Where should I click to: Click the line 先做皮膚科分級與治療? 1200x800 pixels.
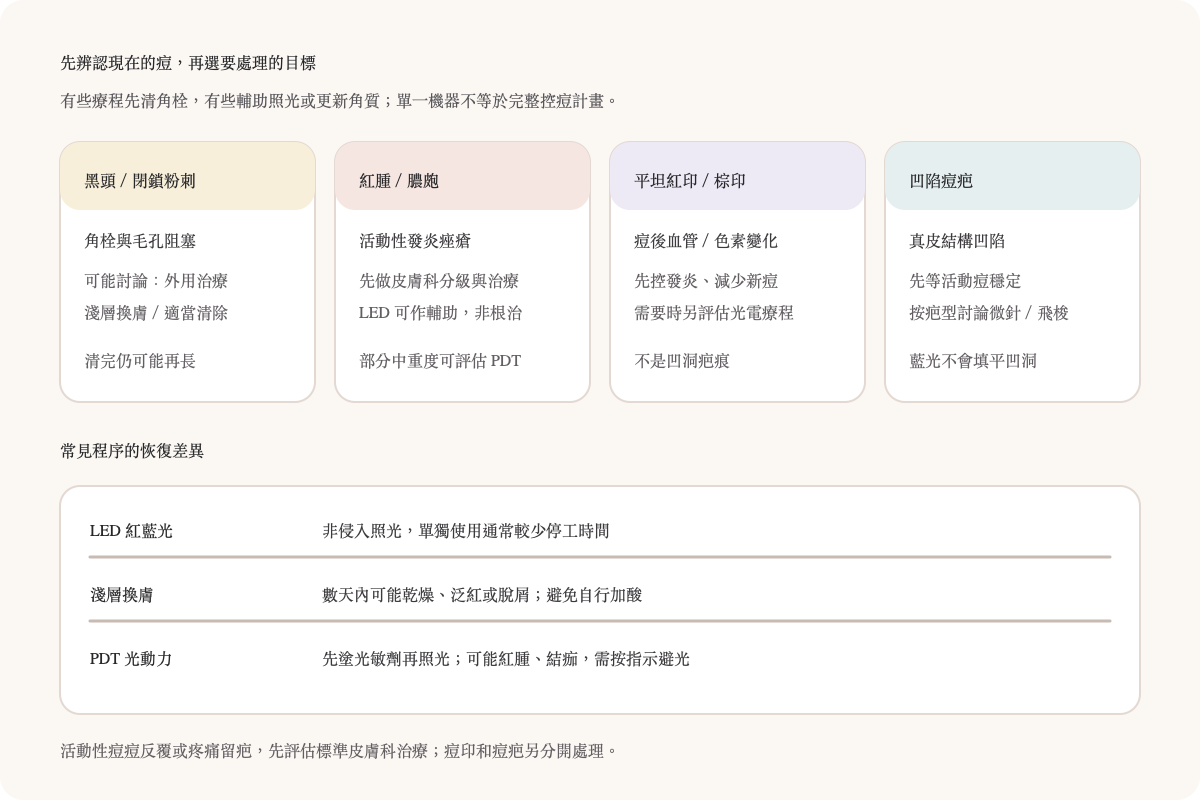tap(440, 281)
